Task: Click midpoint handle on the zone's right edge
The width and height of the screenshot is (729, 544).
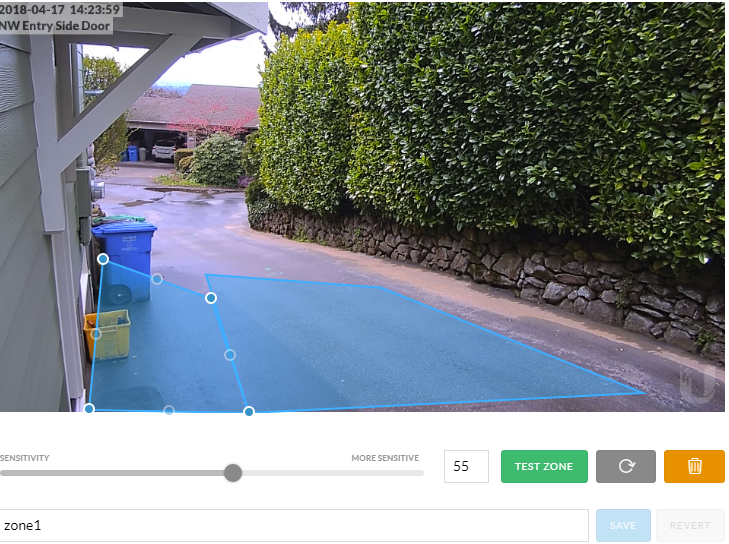Action: 230,355
